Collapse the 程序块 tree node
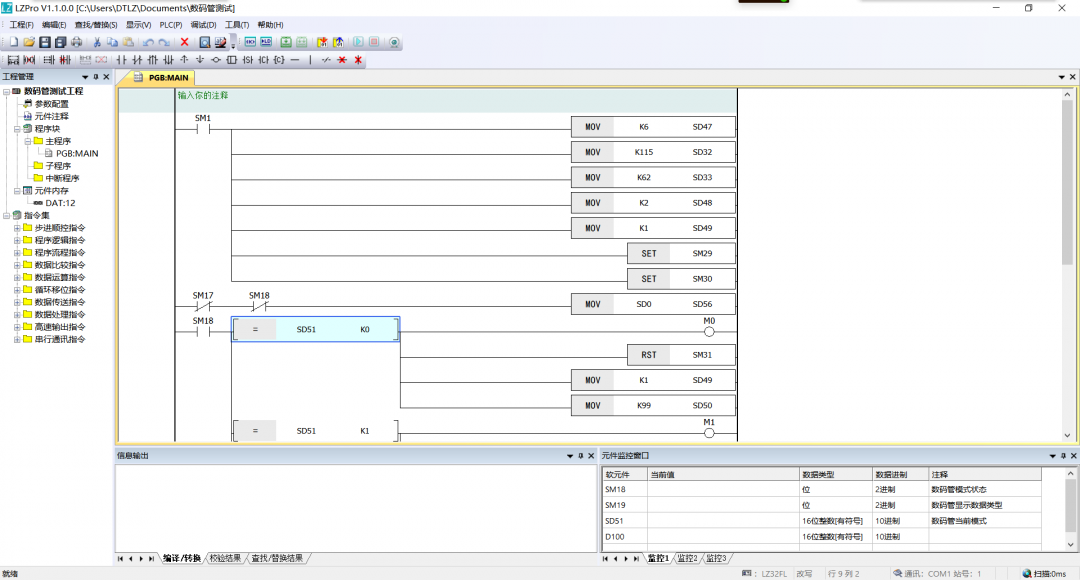This screenshot has width=1080, height=580. click(17, 129)
